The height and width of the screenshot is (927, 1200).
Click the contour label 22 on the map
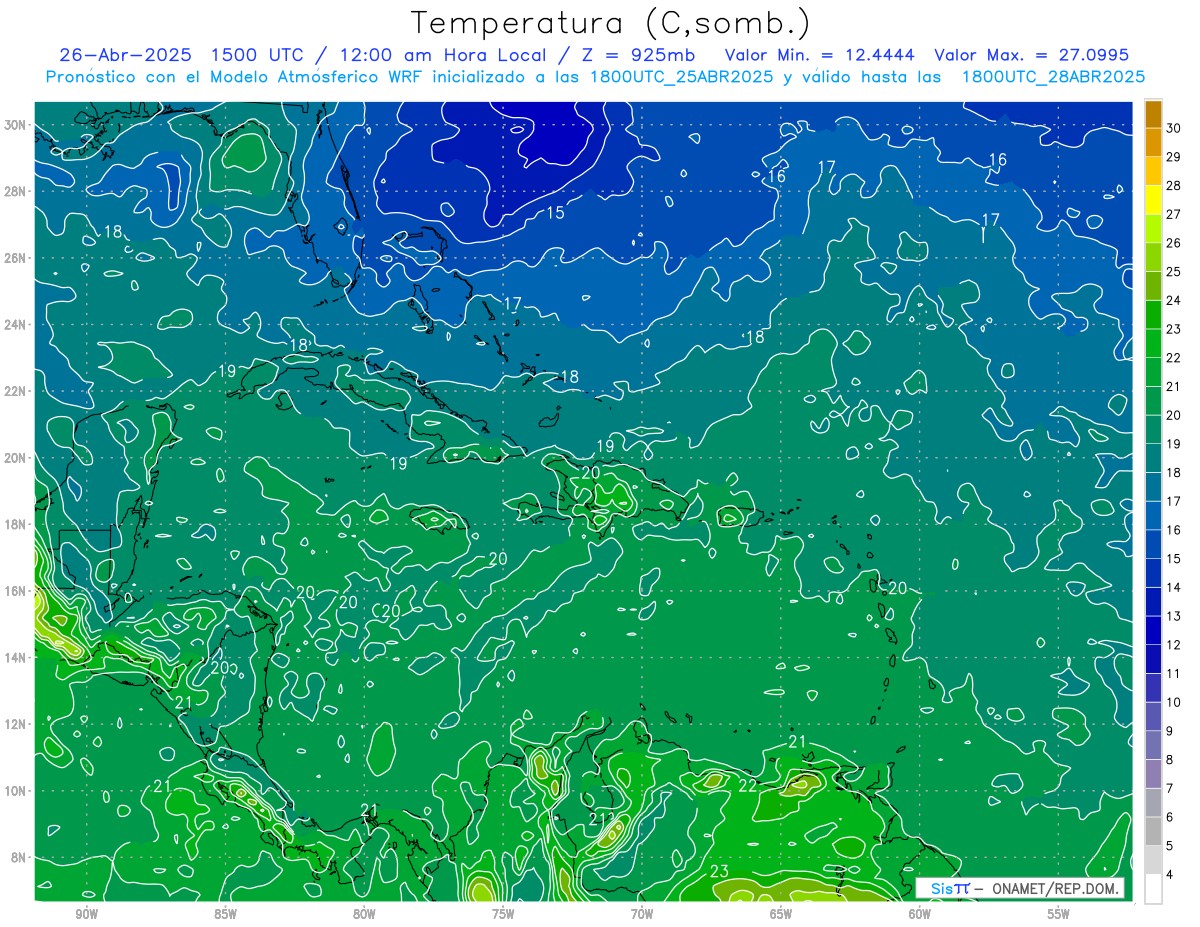point(748,786)
